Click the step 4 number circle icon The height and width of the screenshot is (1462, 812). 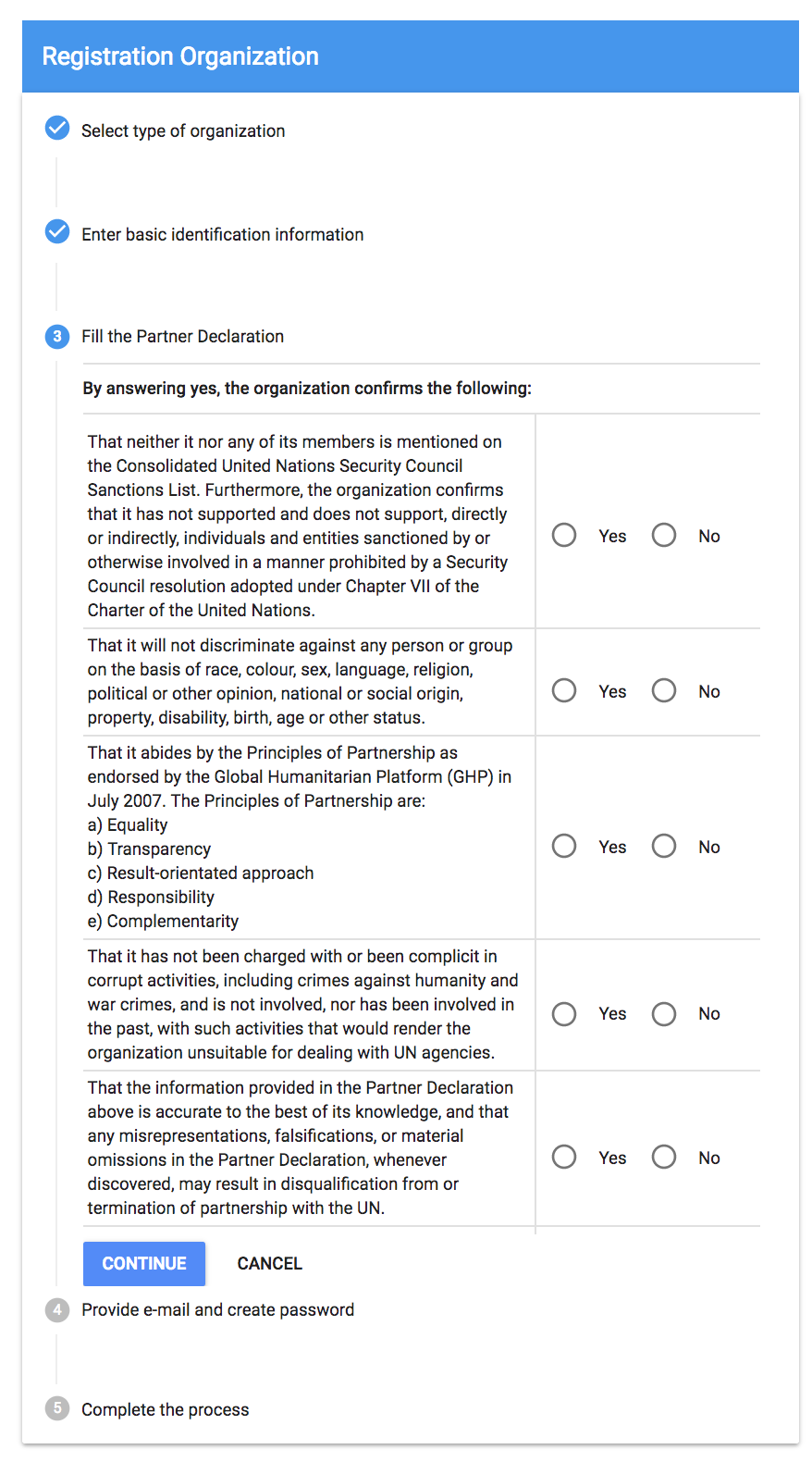coord(57,1310)
